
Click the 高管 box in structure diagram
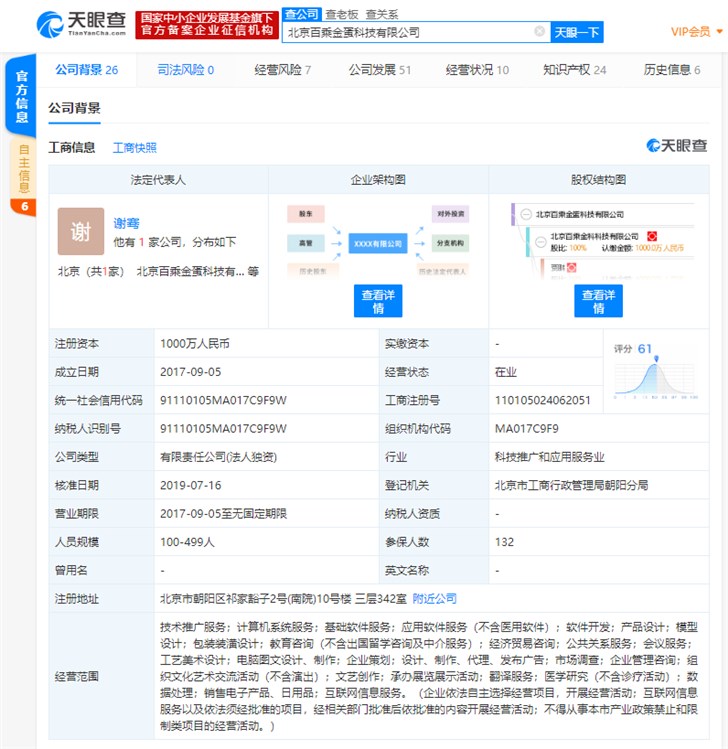[306, 243]
